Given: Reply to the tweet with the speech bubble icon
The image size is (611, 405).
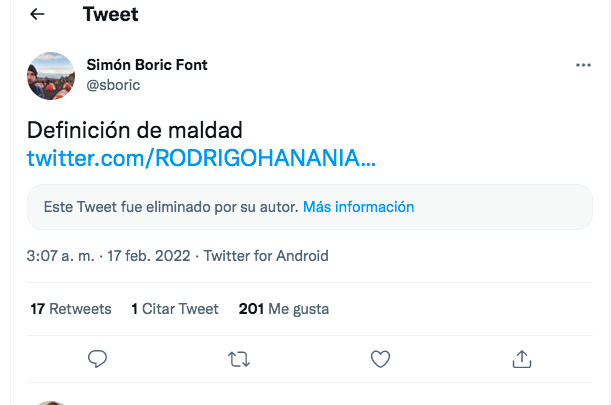Looking at the screenshot, I should coord(97,358).
